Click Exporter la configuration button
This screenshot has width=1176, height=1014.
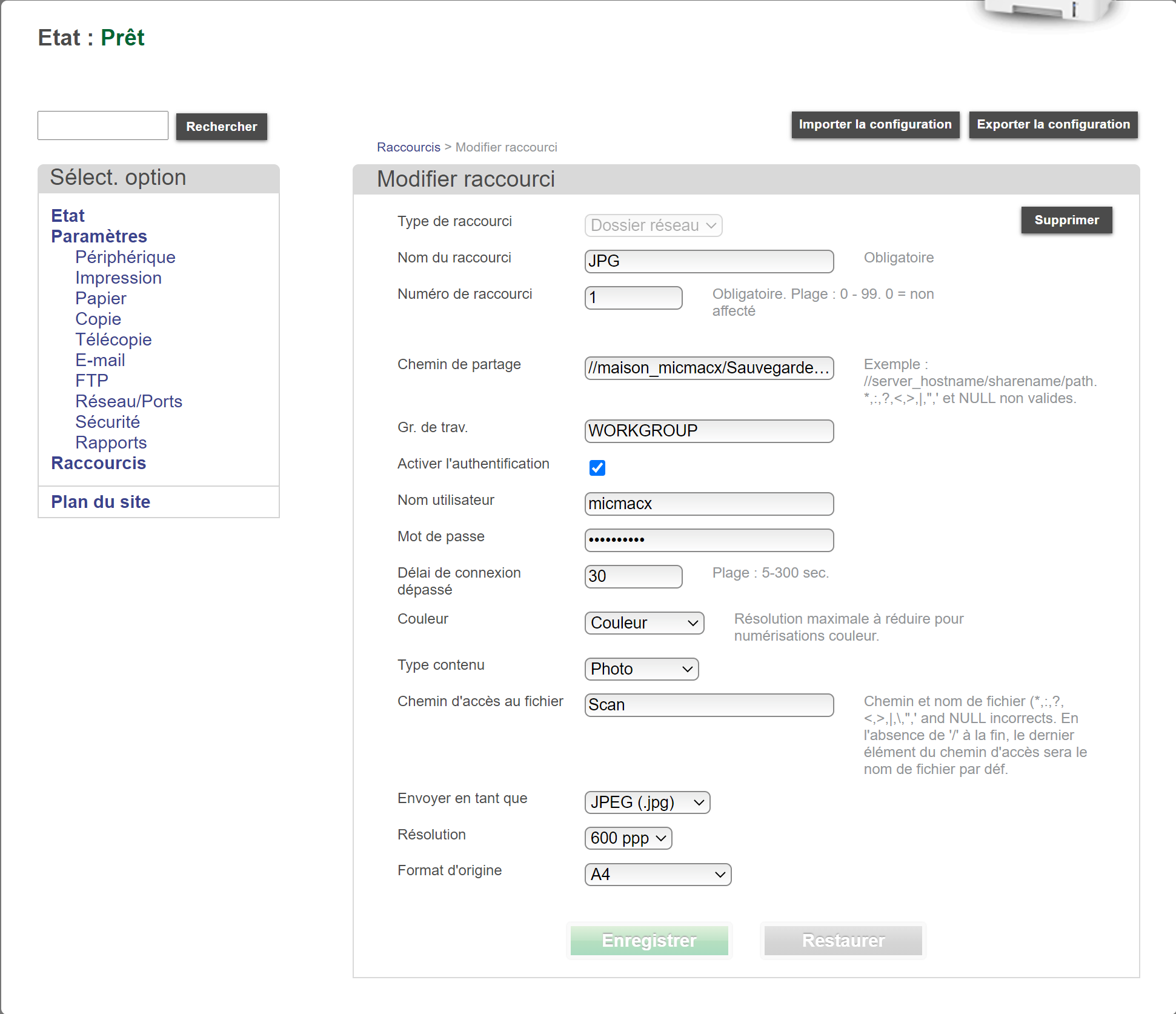1052,125
